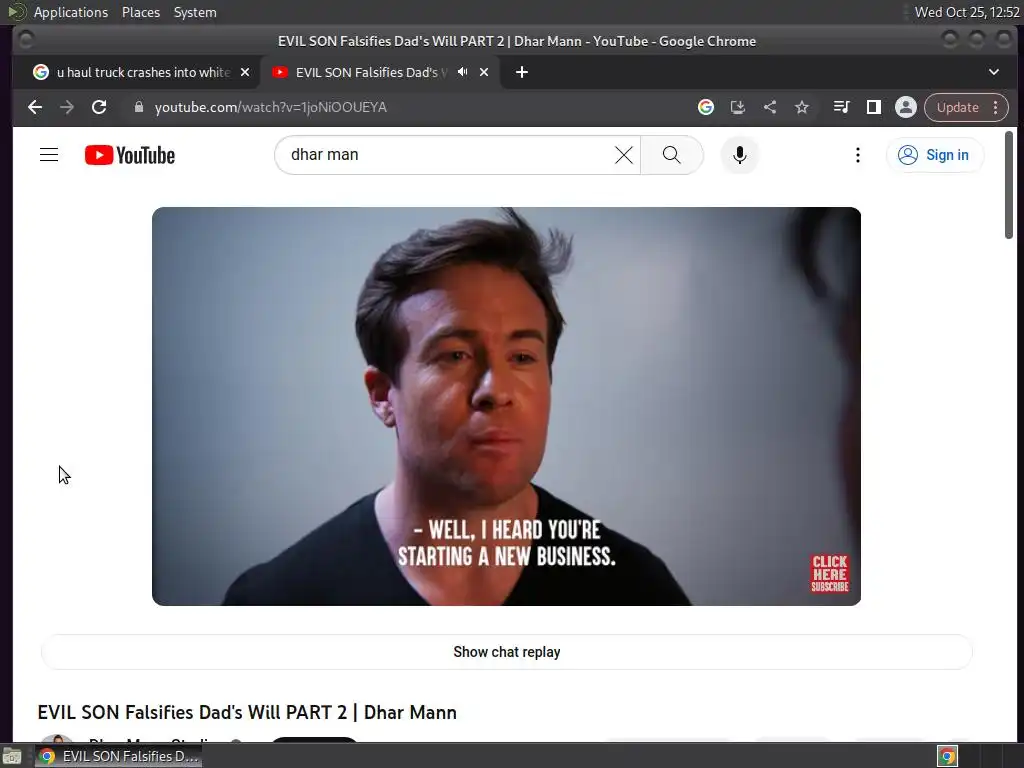Click the video title 'EVIL SON Falsifies Dad's Will PART 2'

tap(247, 712)
